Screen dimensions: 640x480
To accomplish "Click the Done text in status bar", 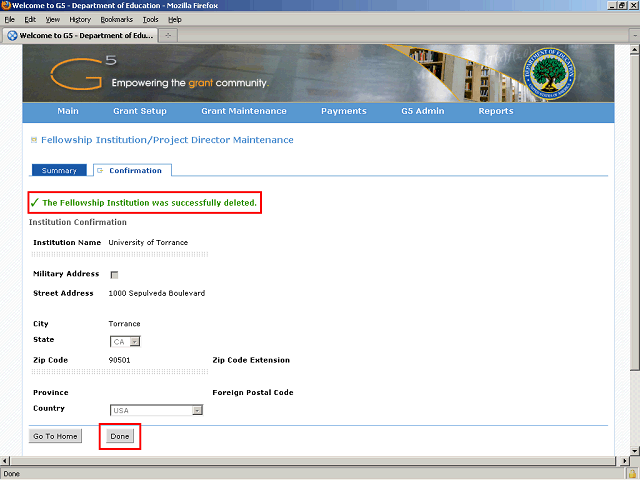I will click(x=11, y=474).
